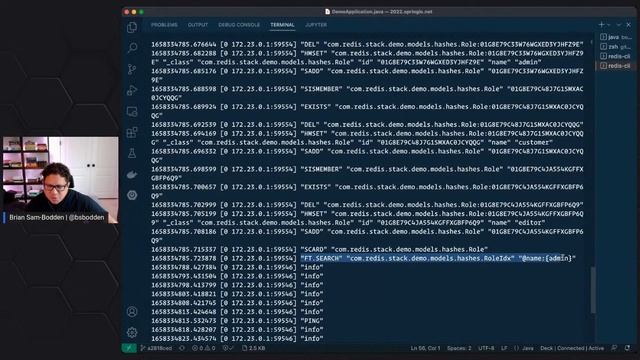Open the Manage gear icon
Image resolution: width=640 pixels, height=360 pixels.
pyautogui.click(x=132, y=333)
